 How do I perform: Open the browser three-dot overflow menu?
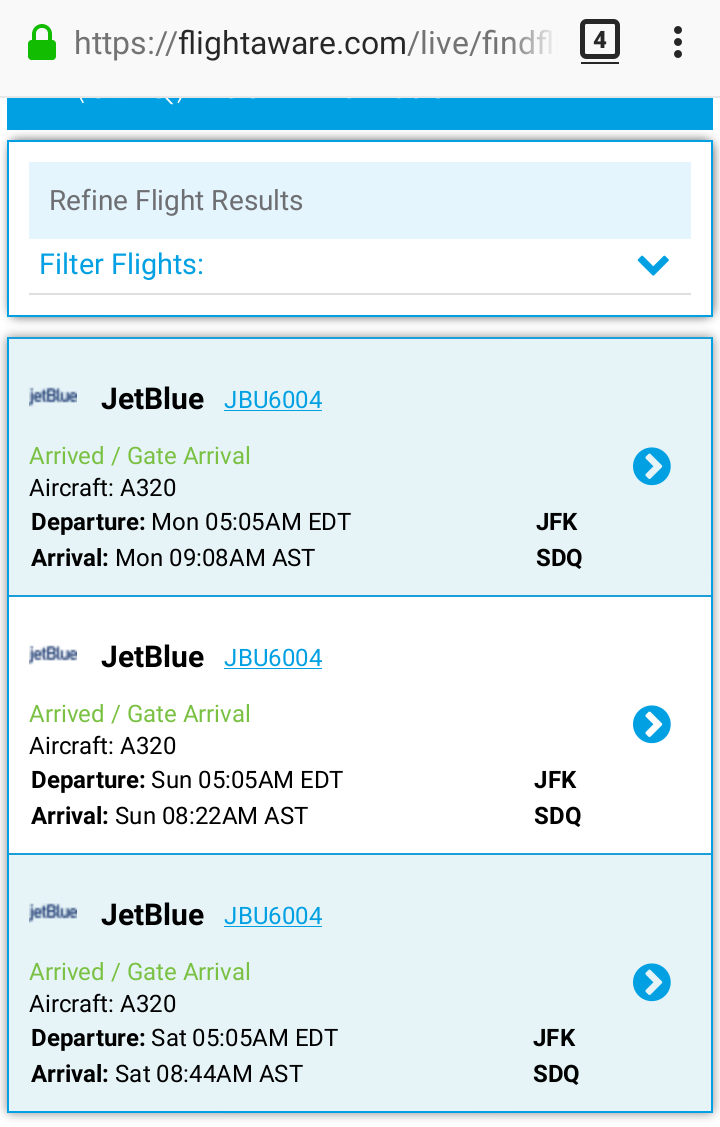(x=677, y=42)
